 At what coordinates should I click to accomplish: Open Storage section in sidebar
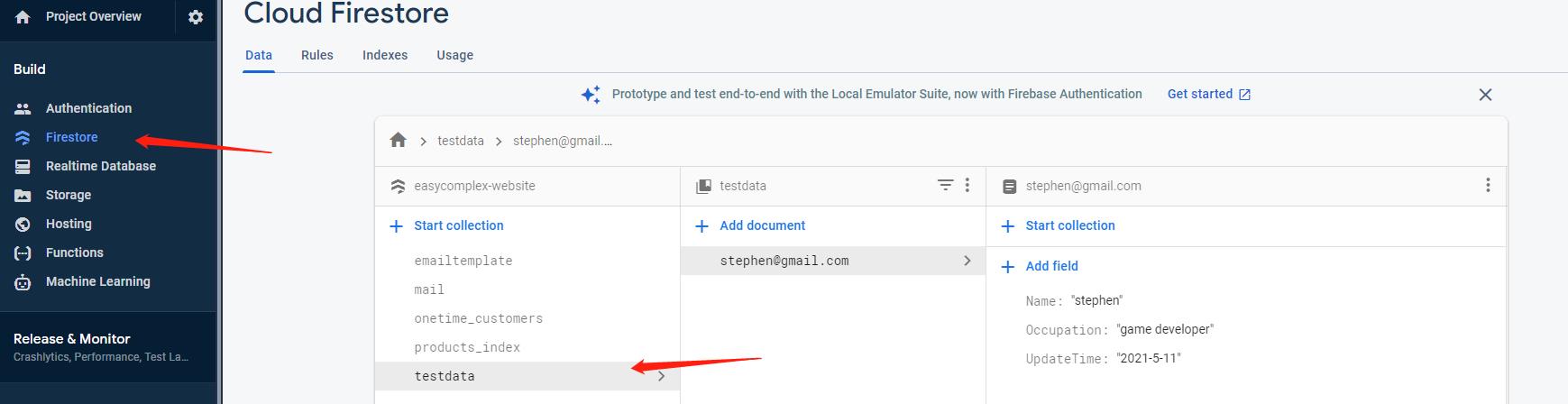click(68, 195)
